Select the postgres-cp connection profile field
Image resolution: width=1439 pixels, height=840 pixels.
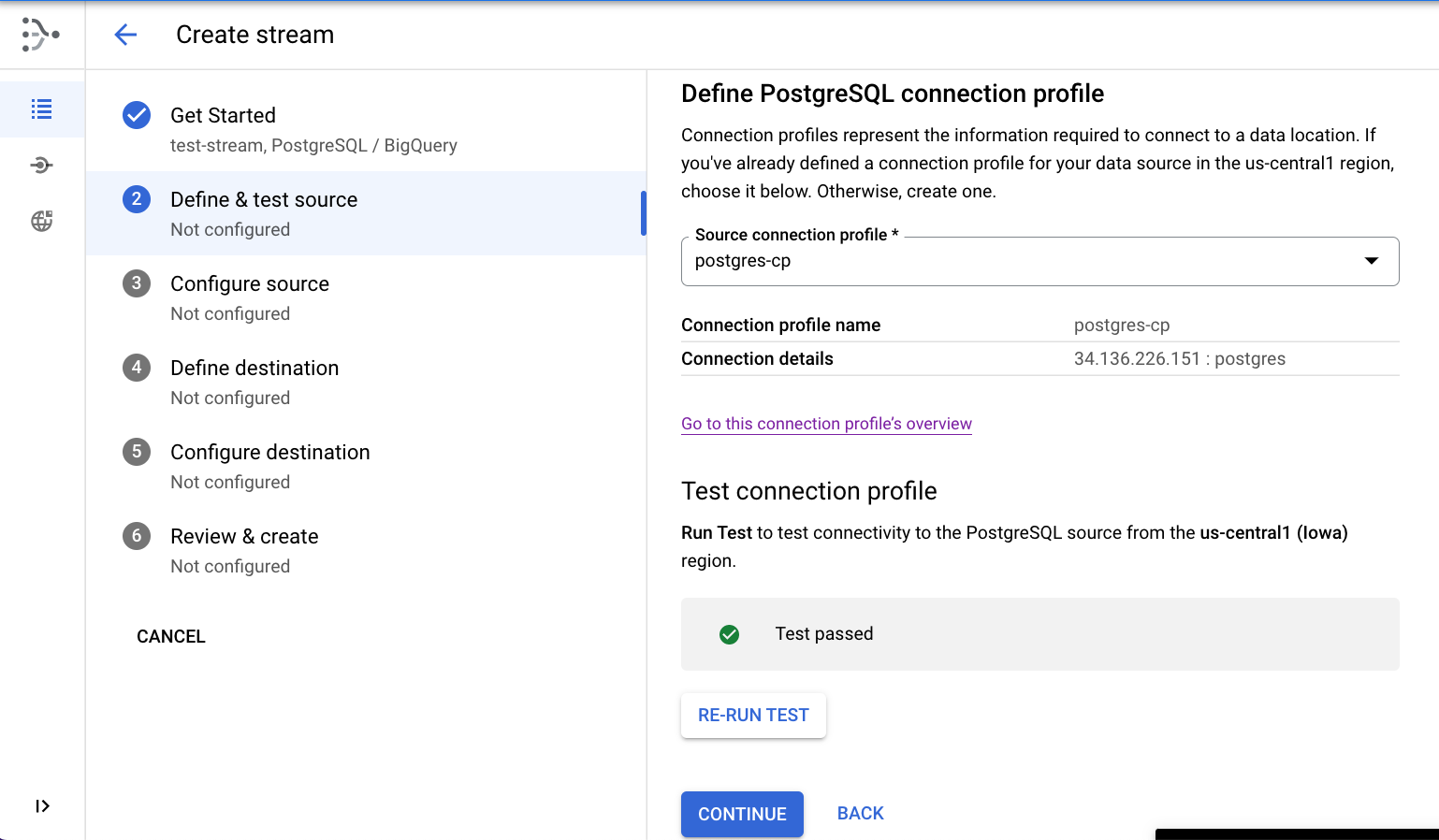tap(1040, 261)
